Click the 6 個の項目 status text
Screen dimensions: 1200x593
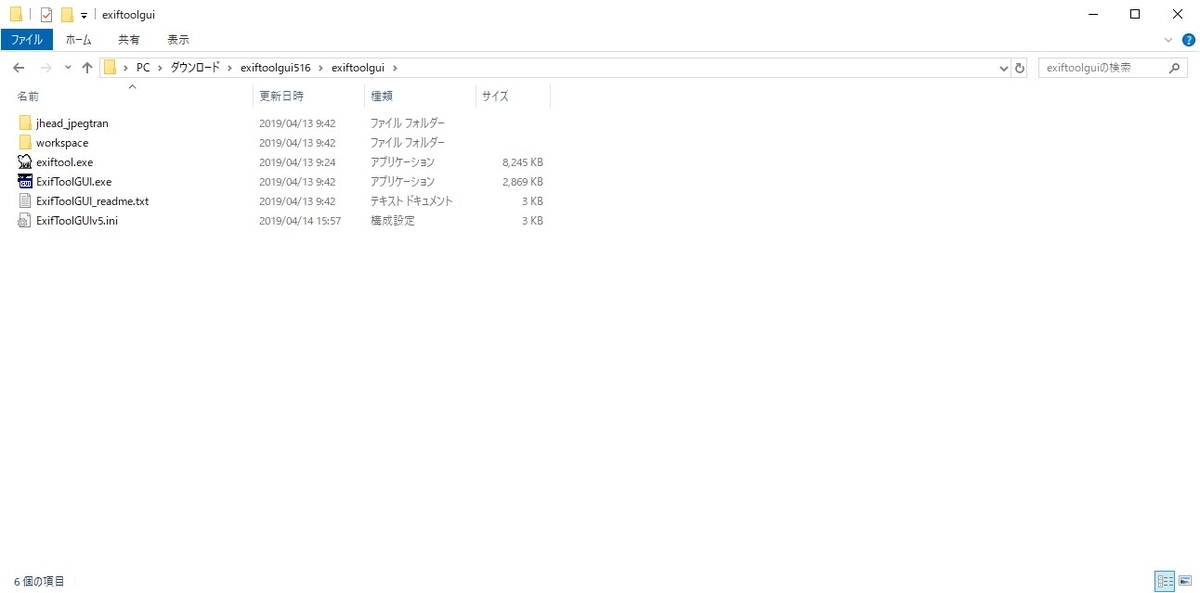click(x=39, y=581)
